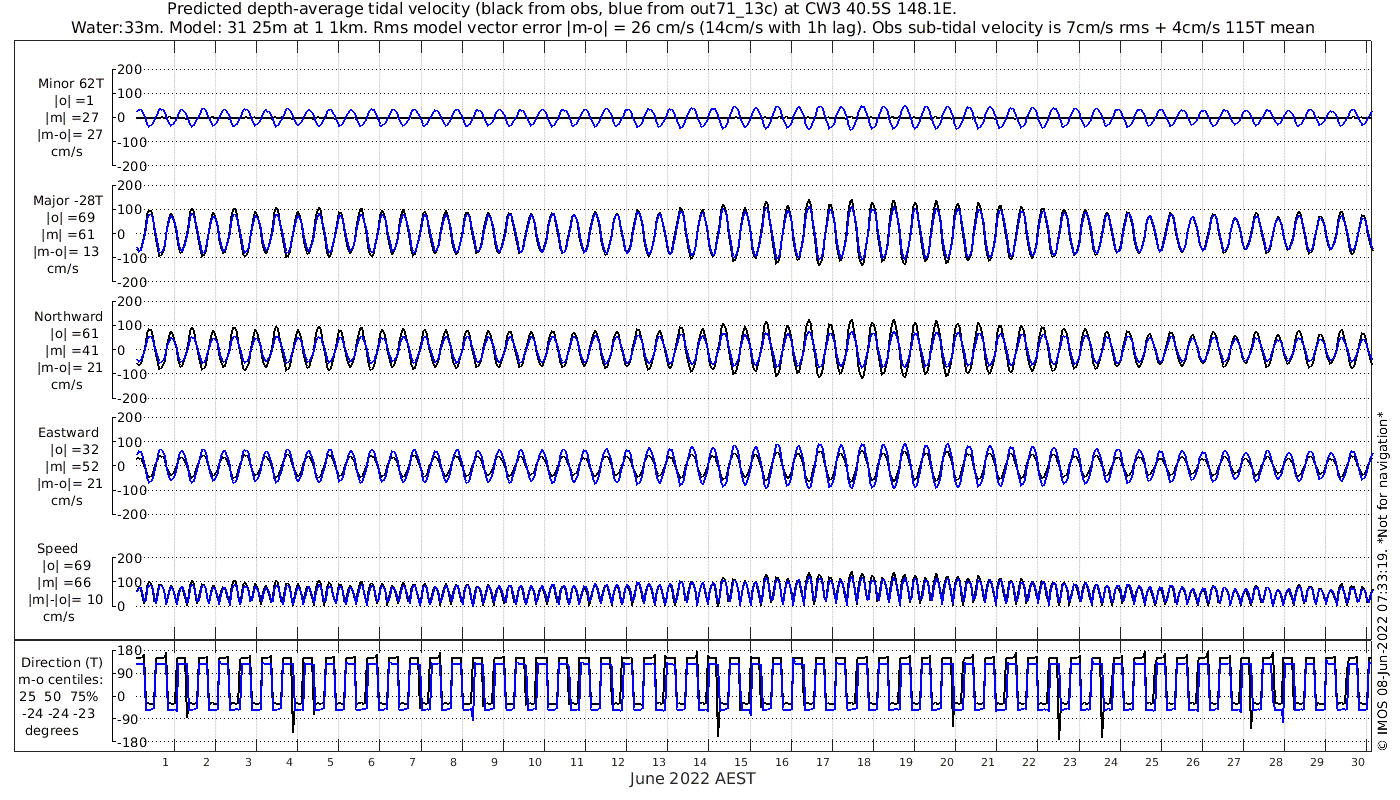The image size is (1400, 800).
Task: Click the "degrees" unit in Direction panel
Action: pyautogui.click(x=52, y=731)
